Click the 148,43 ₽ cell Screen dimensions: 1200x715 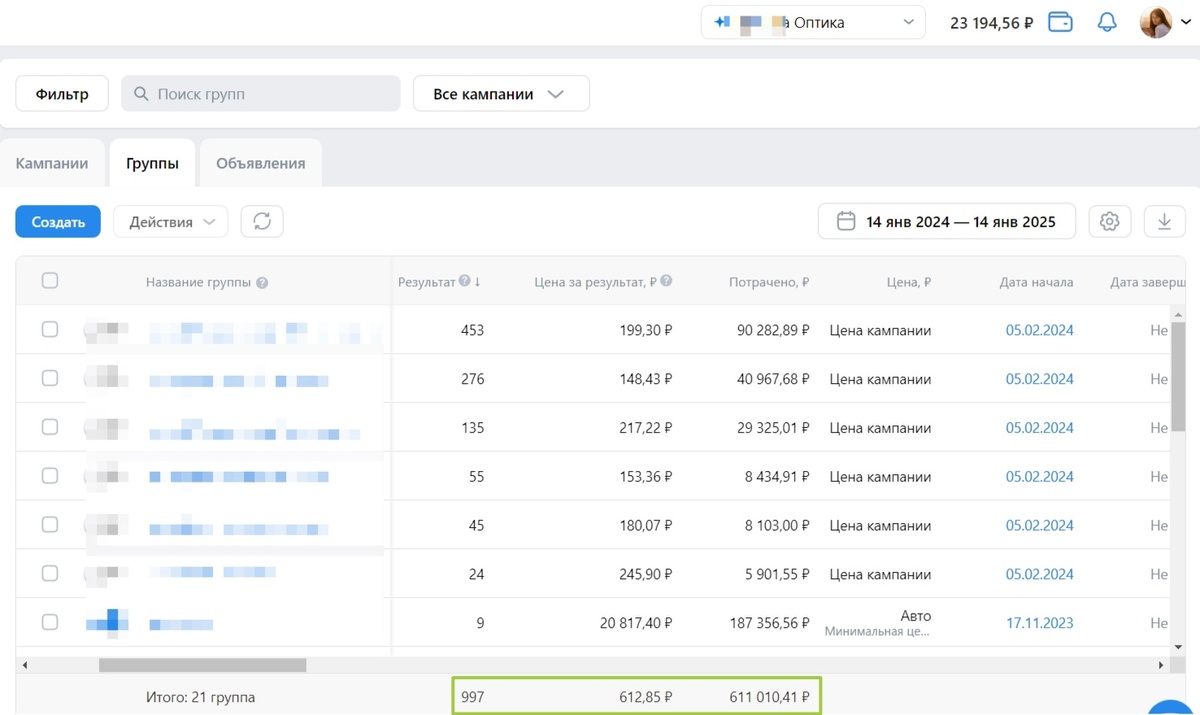(645, 379)
